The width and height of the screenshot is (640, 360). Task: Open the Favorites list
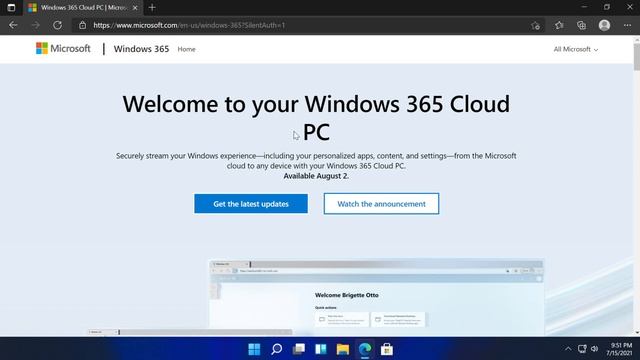coord(559,25)
